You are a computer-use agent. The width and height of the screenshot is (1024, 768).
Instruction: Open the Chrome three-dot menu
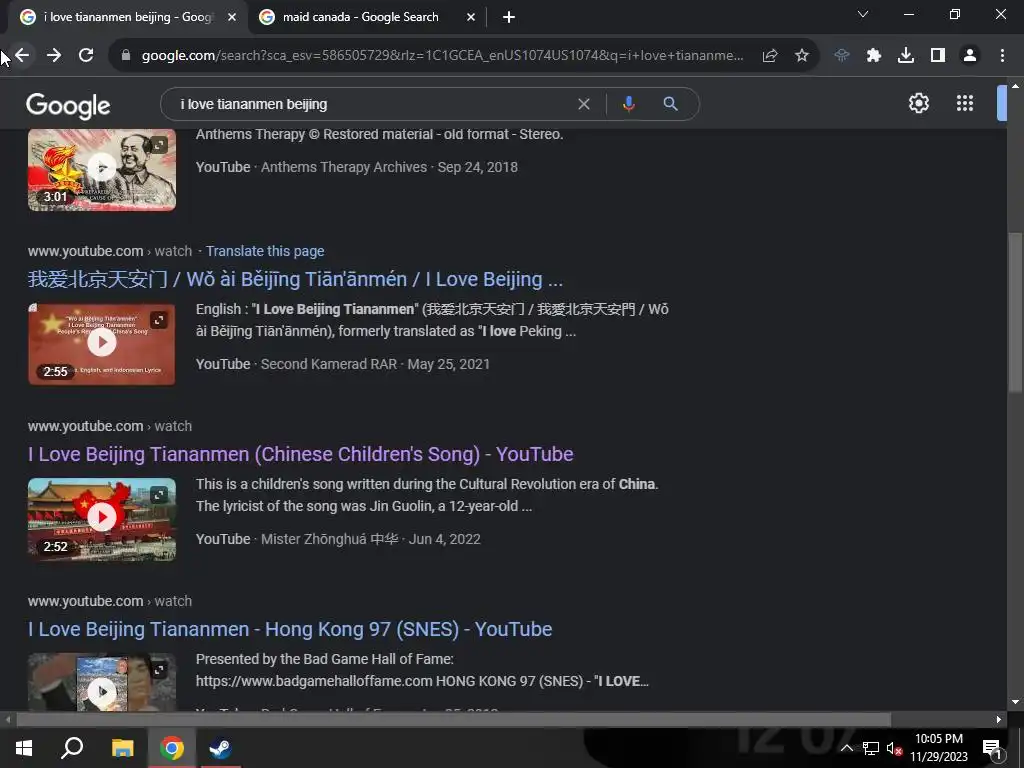pos(1002,56)
